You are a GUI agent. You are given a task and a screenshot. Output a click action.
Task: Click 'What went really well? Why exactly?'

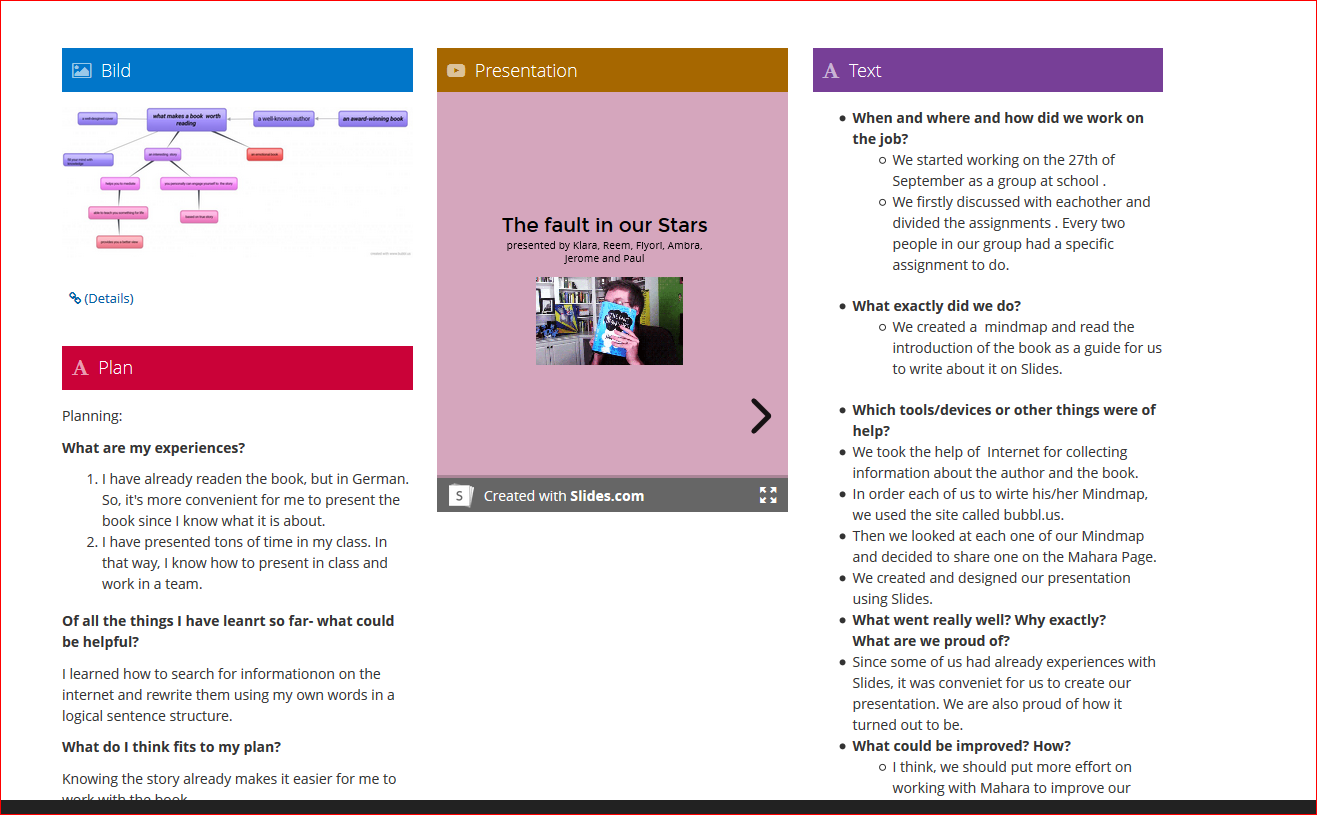(979, 620)
